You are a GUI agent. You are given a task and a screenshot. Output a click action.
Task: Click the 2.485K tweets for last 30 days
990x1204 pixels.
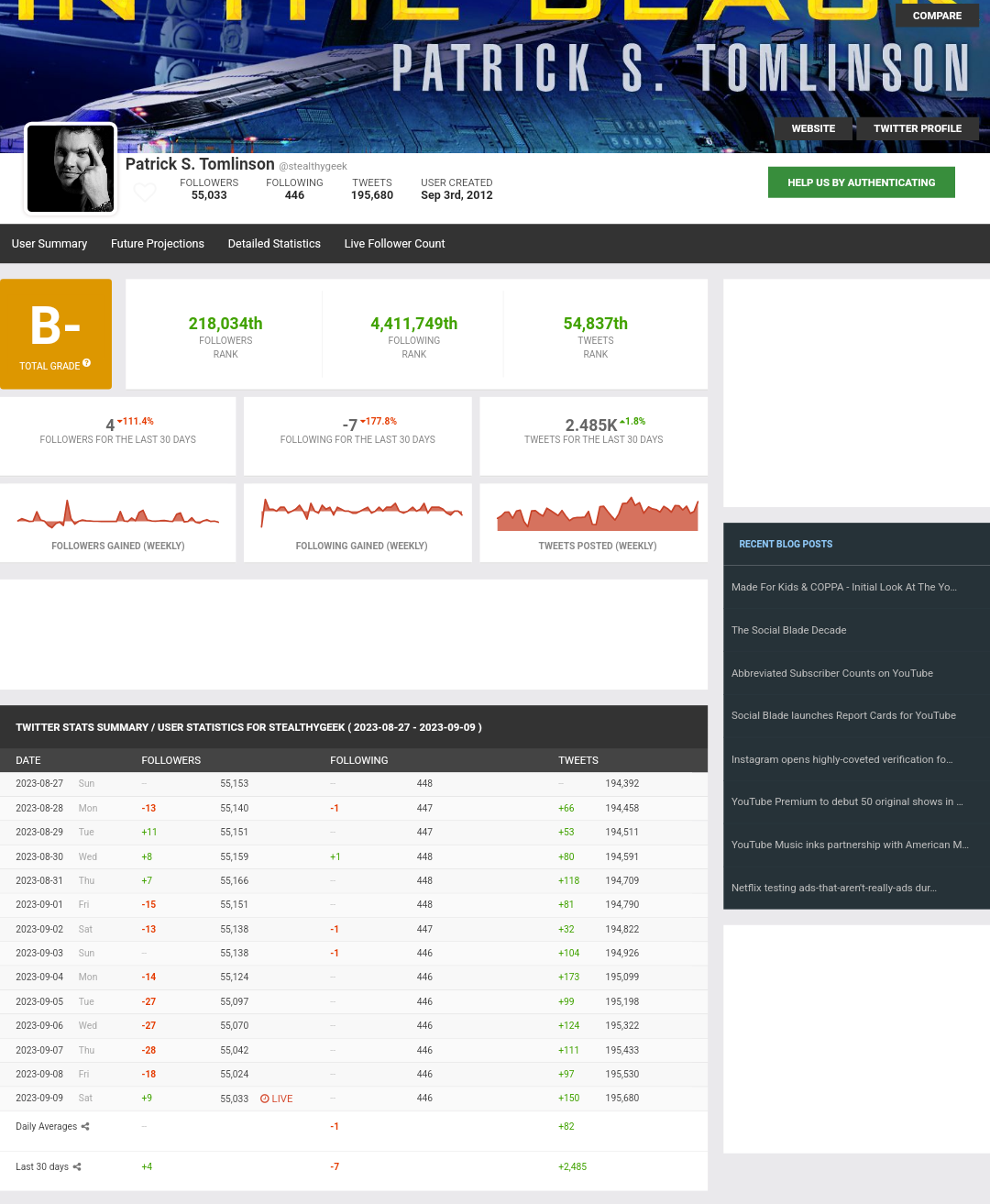click(591, 425)
